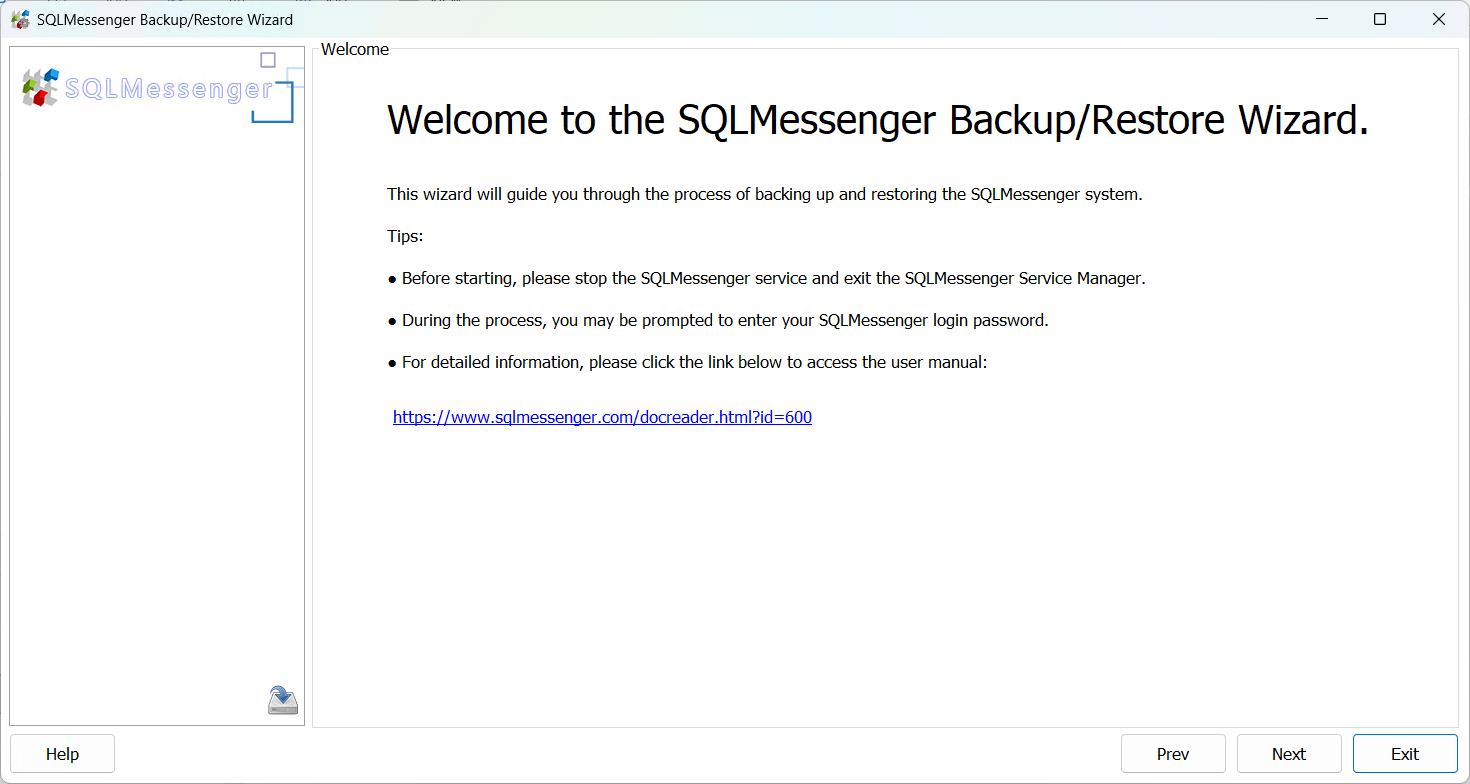Go back using the Prev button
This screenshot has width=1470, height=784.
pos(1173,753)
